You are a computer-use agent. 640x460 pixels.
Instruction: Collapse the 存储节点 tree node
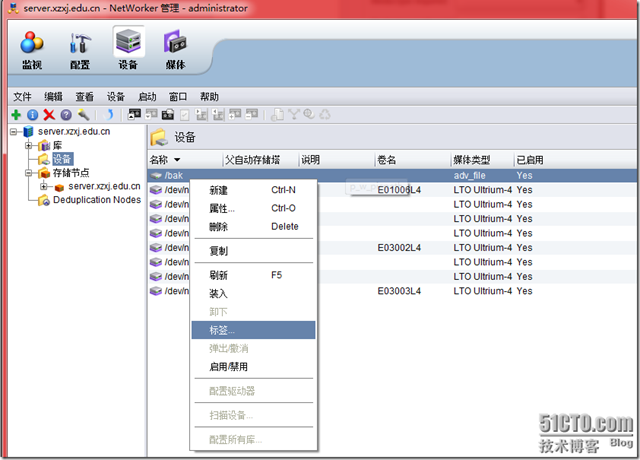pos(29,173)
